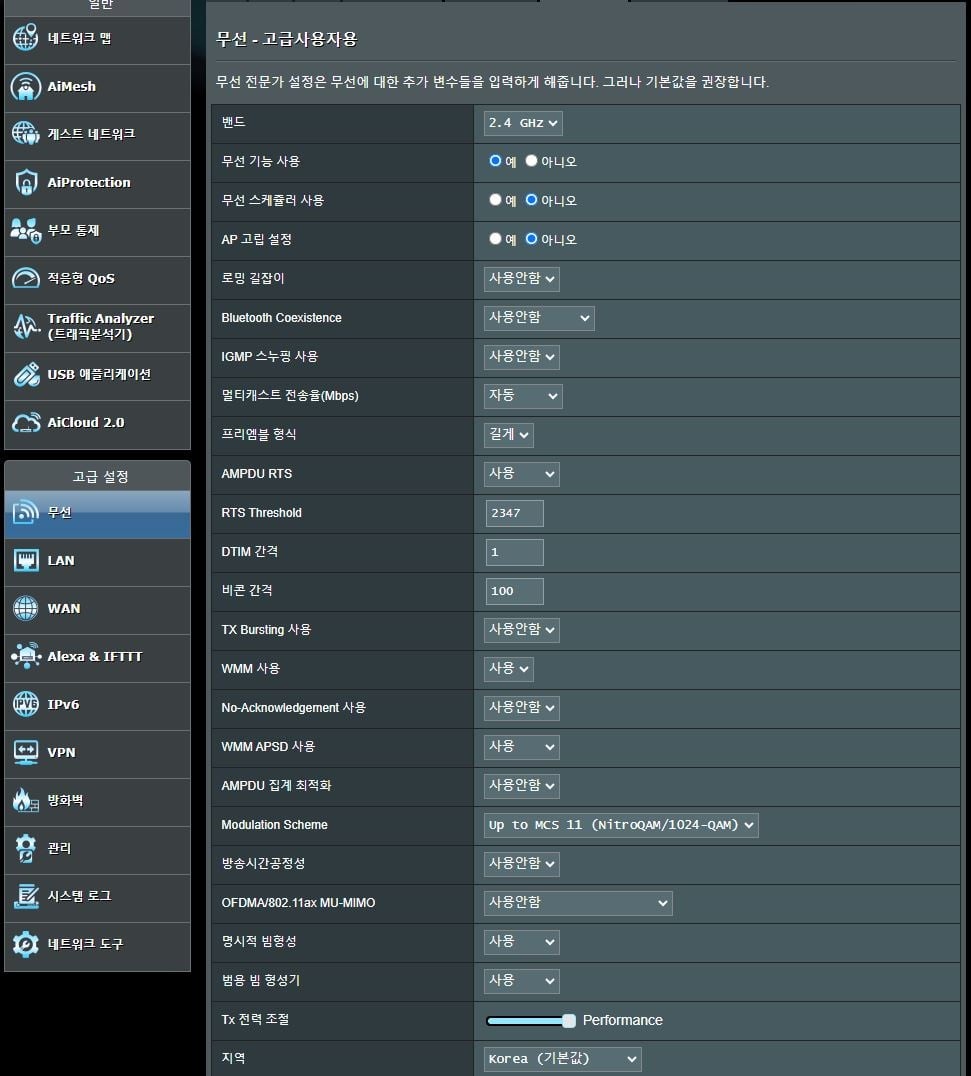
Task: Open the 명시적 빔형성 dropdown
Action: pyautogui.click(x=522, y=942)
